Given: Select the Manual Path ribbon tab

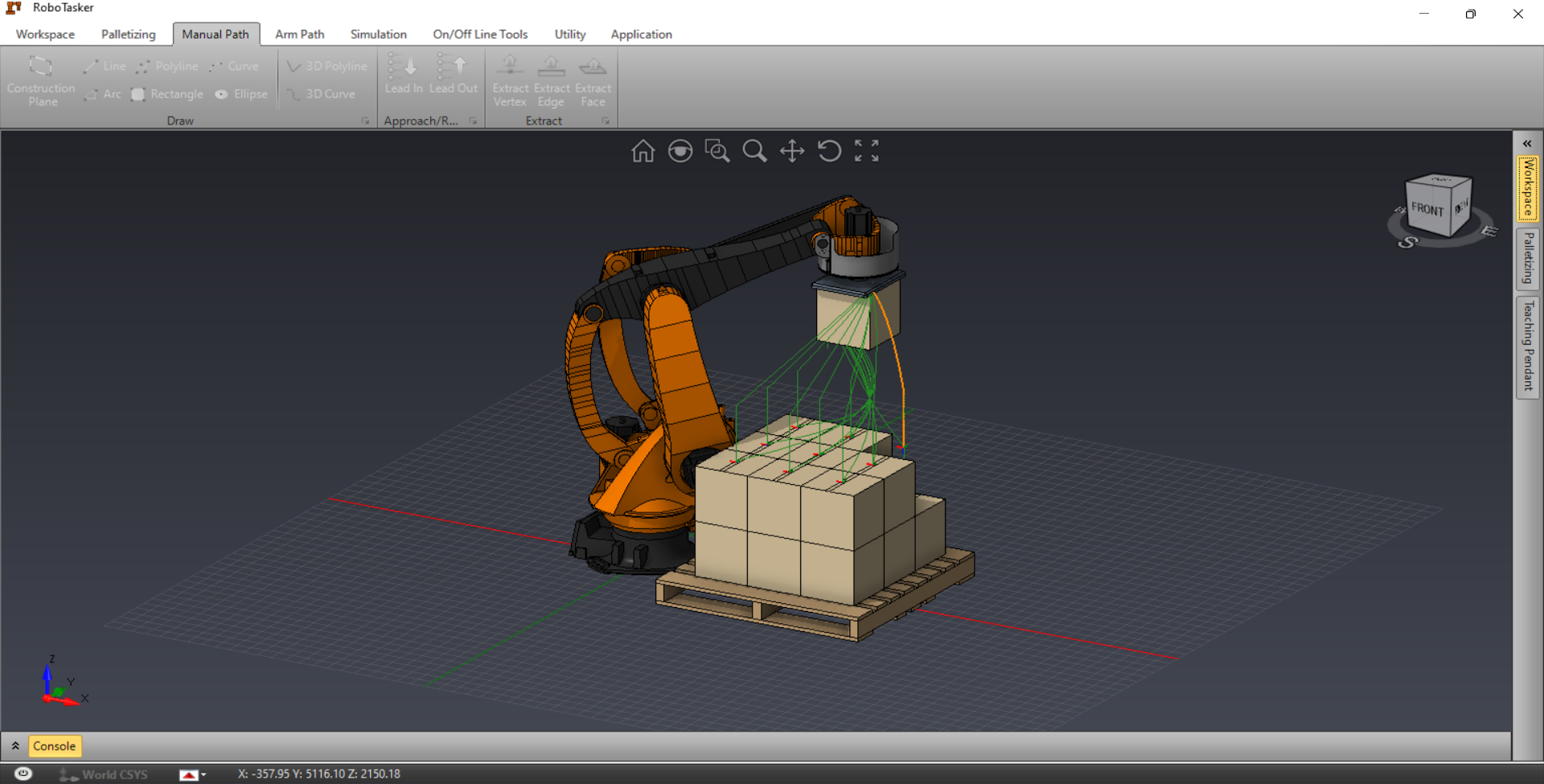Looking at the screenshot, I should [216, 34].
